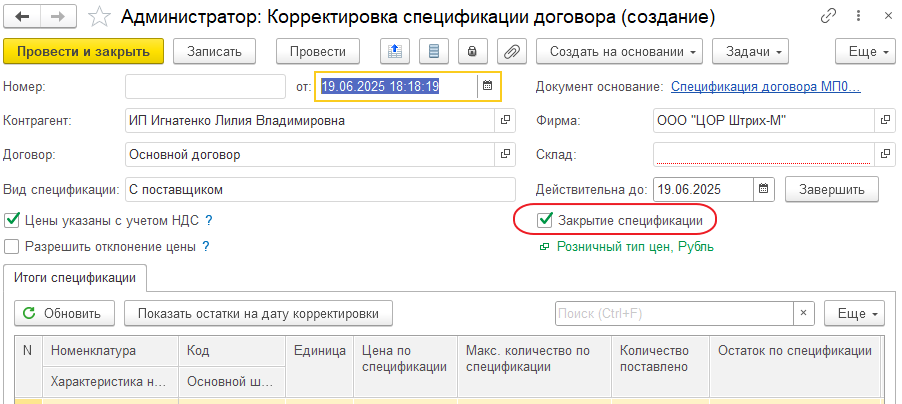Open calendar for Действительна до date
Image resolution: width=902 pixels, height=404 pixels.
click(x=764, y=189)
